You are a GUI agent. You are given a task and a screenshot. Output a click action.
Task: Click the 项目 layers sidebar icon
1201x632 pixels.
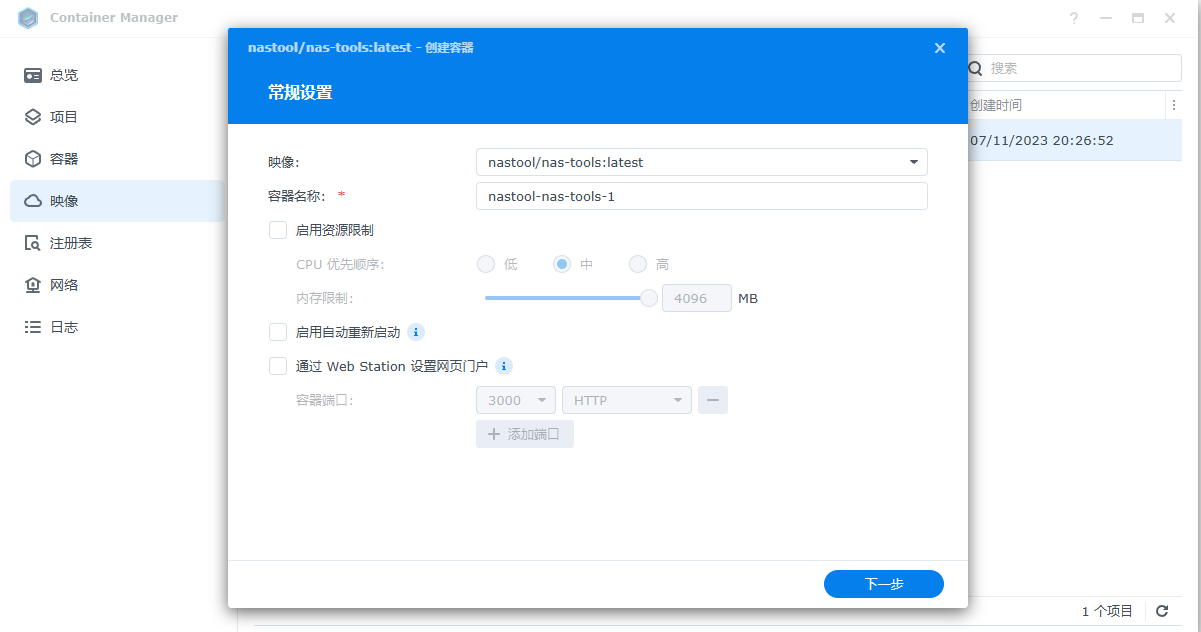click(x=33, y=117)
